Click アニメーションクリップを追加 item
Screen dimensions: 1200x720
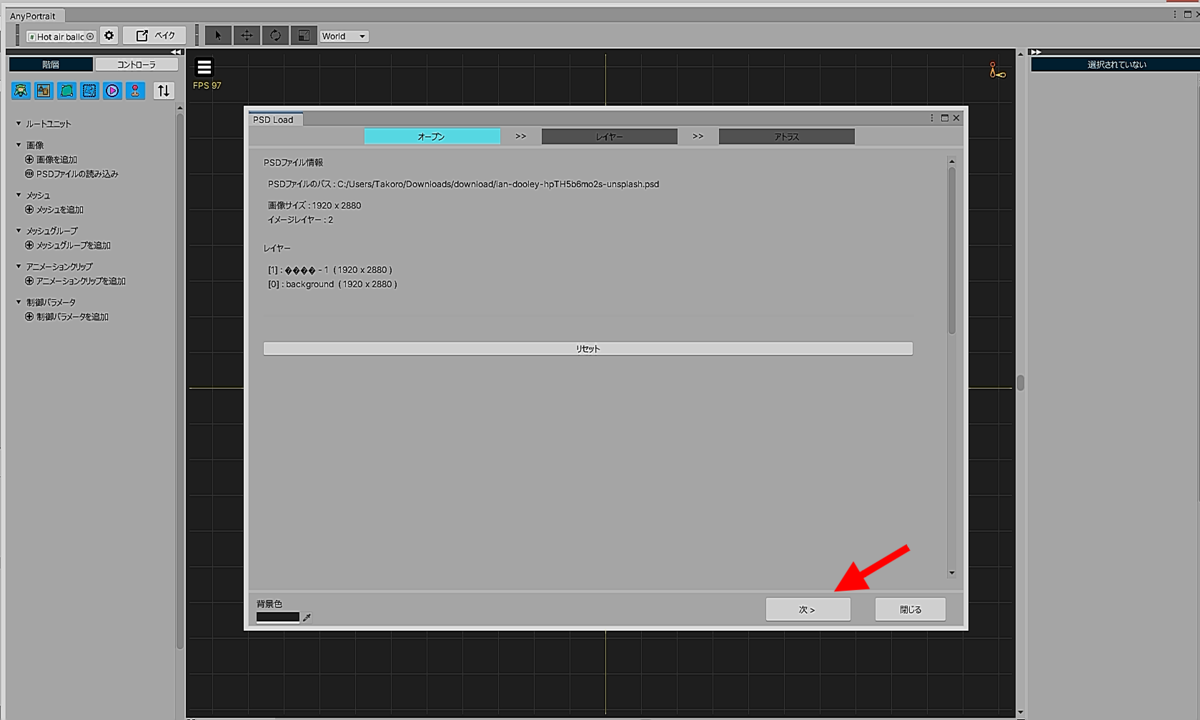pos(76,281)
